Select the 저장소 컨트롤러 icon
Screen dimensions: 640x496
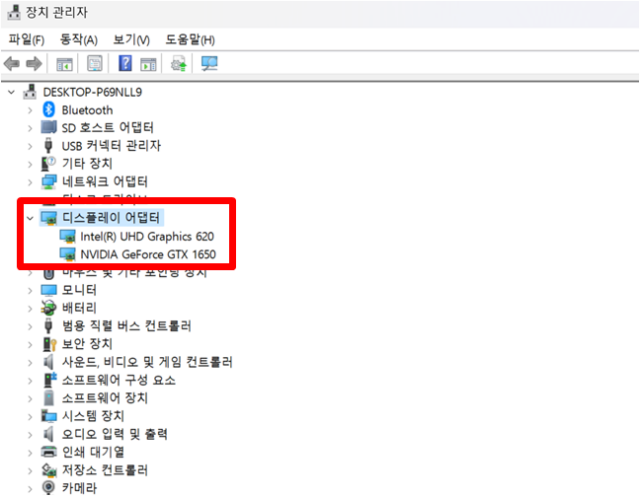tap(49, 470)
